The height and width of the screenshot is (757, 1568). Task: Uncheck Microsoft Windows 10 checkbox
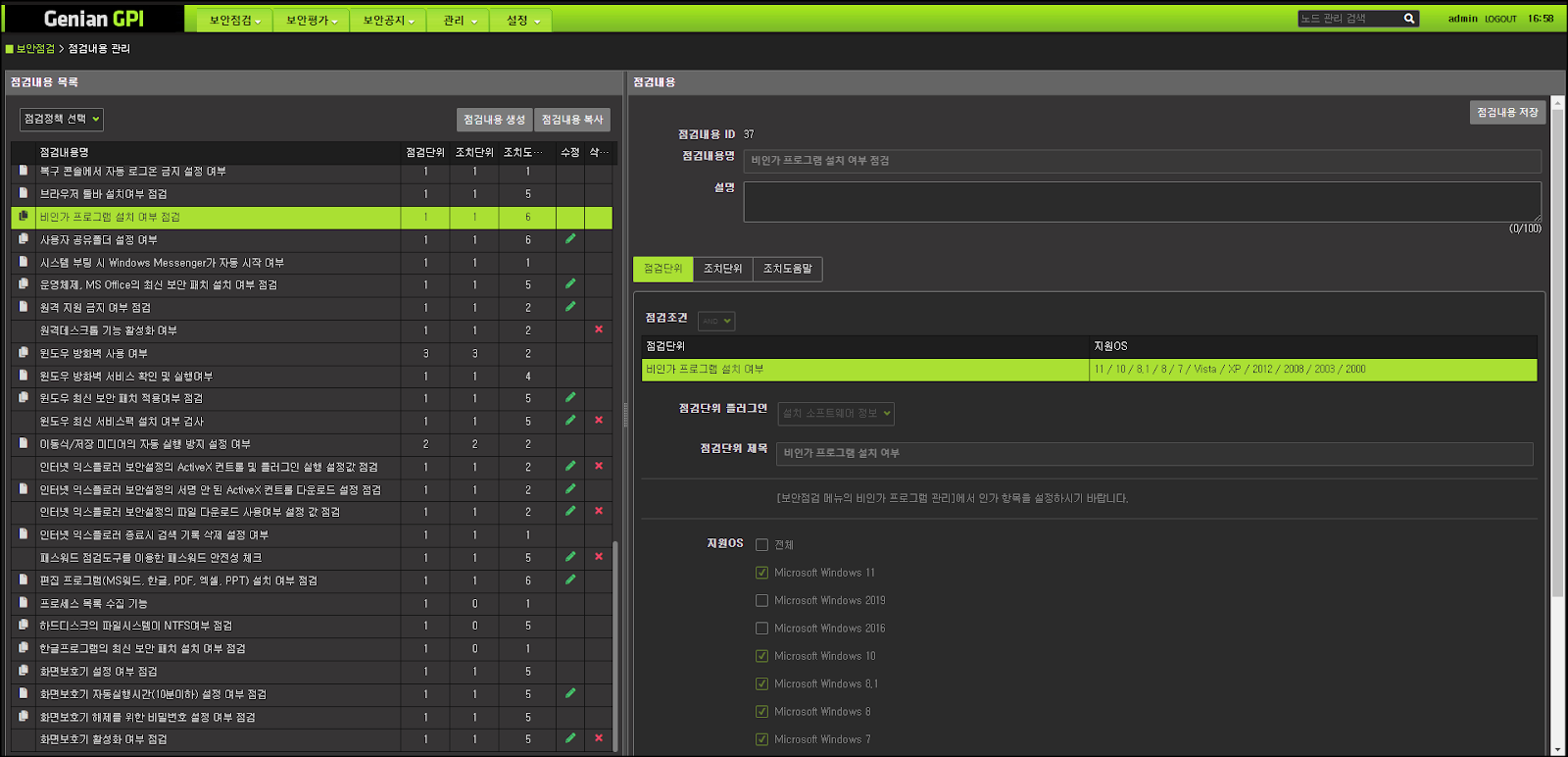coord(761,656)
